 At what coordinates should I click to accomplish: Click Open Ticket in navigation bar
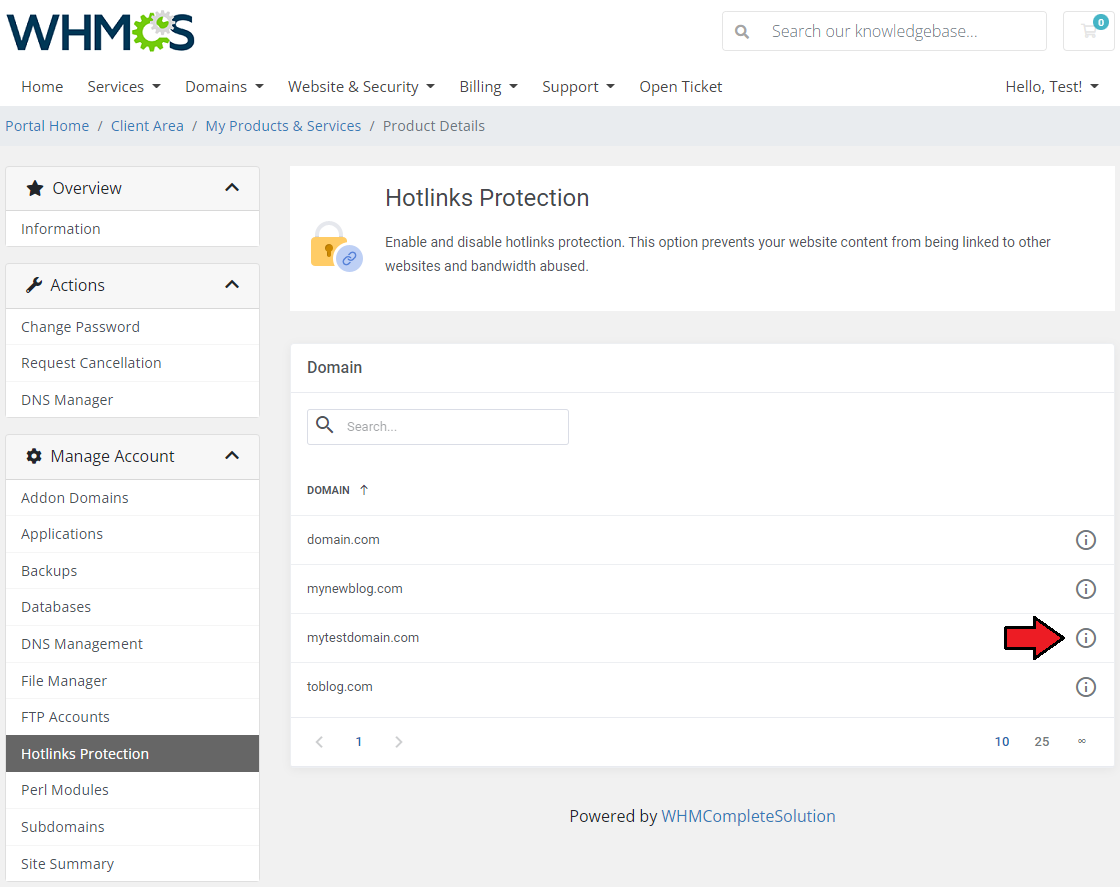[x=681, y=86]
